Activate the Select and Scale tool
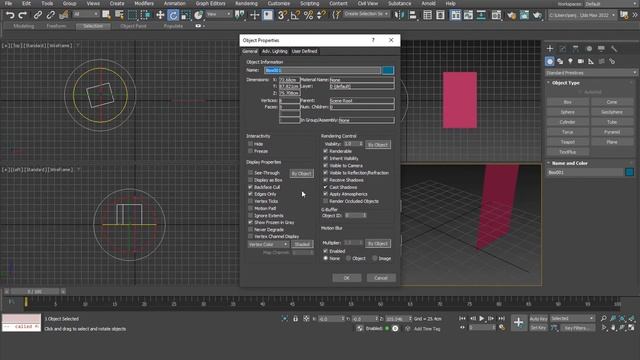Viewport: 640px width, 360px height. [186, 15]
